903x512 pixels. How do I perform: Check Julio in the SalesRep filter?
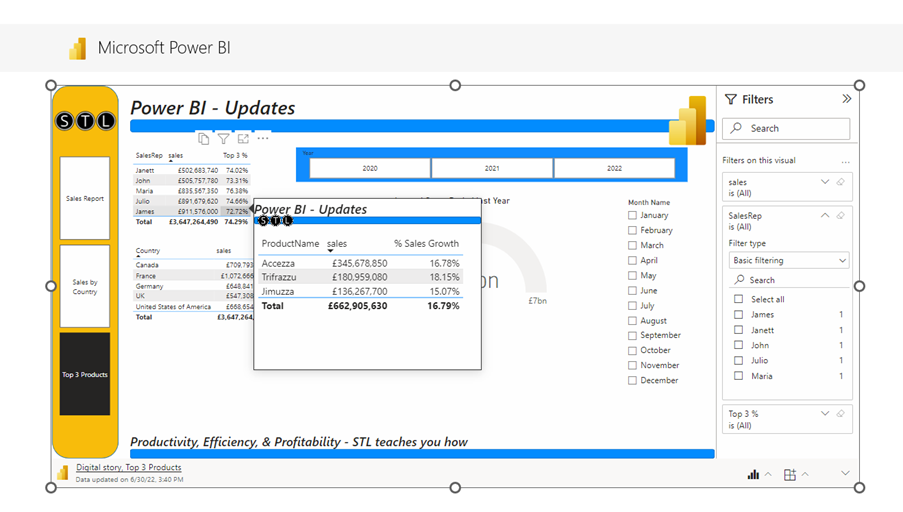click(x=738, y=360)
